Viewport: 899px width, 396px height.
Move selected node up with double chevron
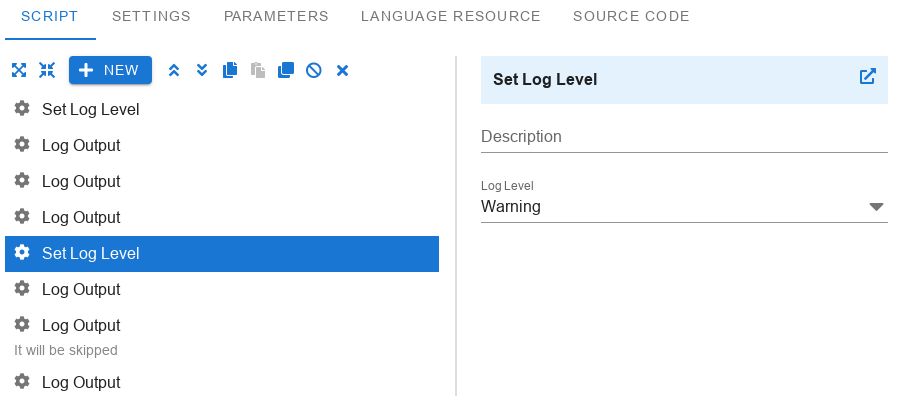(x=174, y=70)
